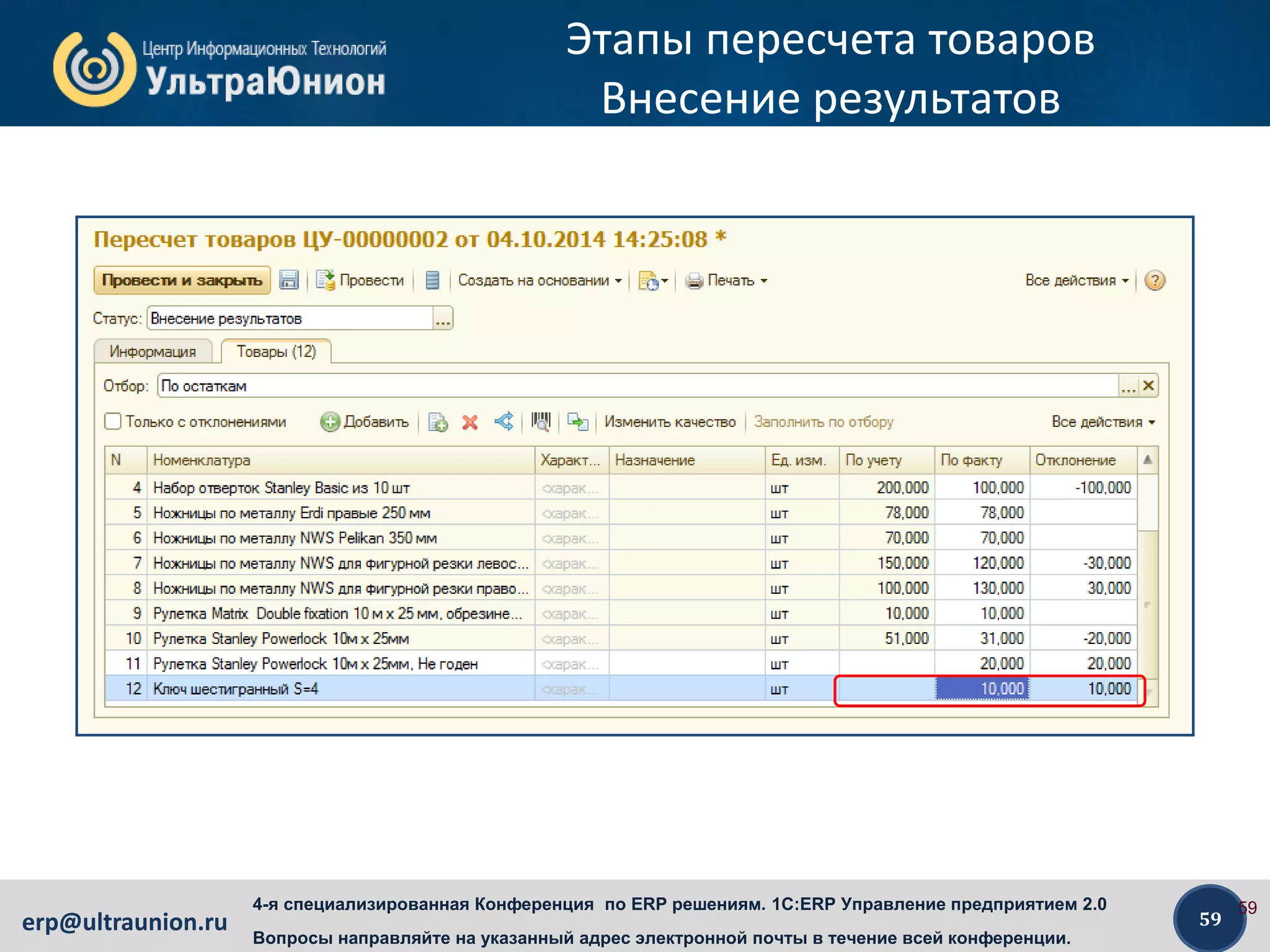Click the 'По учету' column header
1270x952 pixels.
point(887,460)
